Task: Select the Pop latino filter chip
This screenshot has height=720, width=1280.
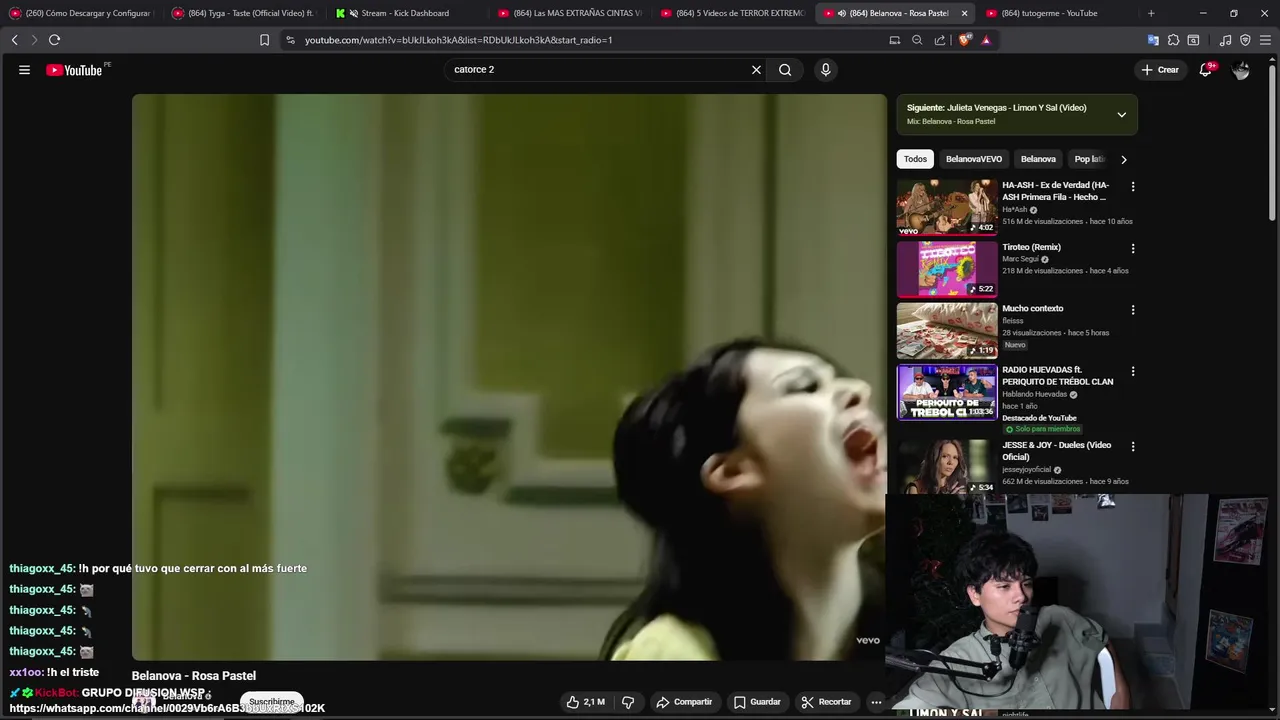Action: click(1088, 159)
